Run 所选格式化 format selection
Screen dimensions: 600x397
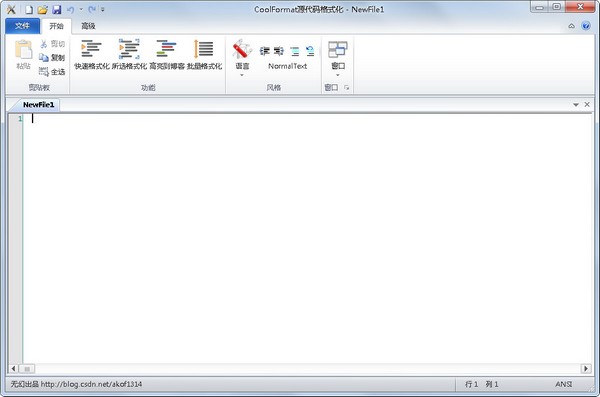coord(129,55)
